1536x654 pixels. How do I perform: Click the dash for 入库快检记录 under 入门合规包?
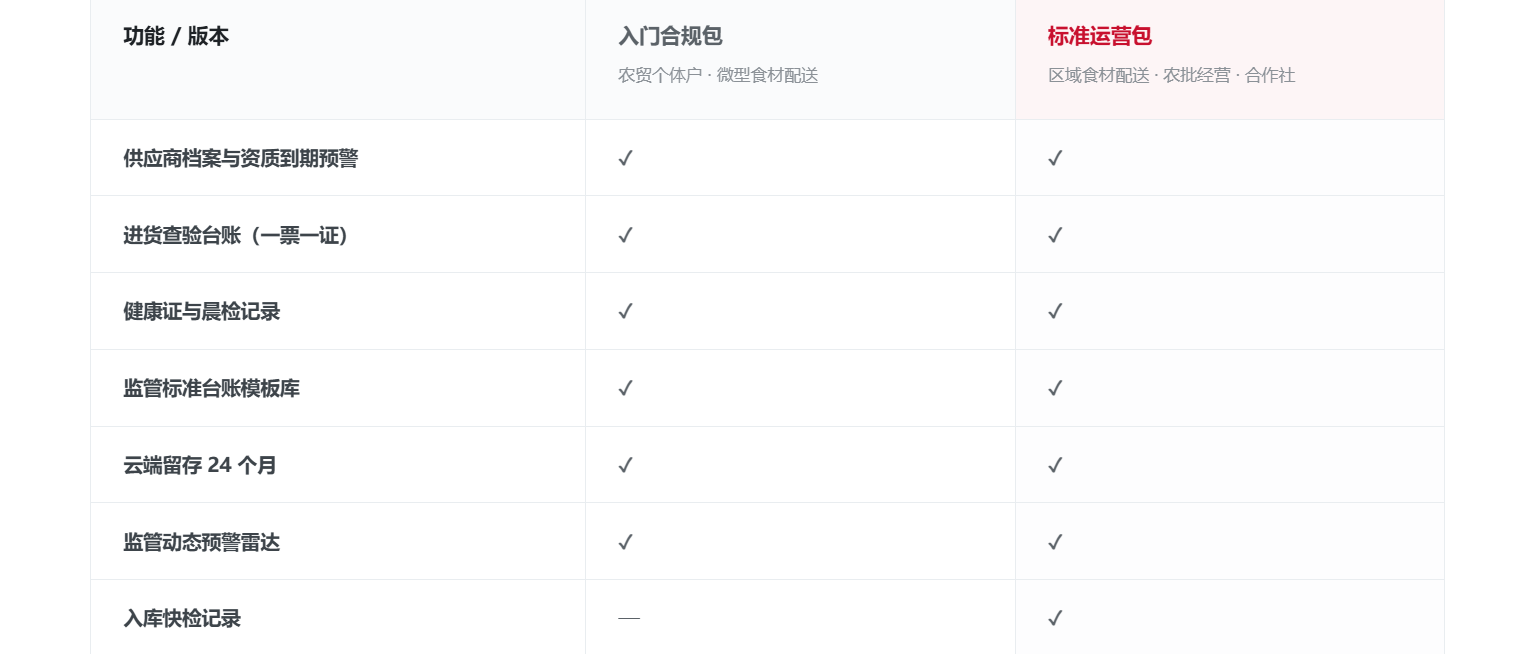629,618
